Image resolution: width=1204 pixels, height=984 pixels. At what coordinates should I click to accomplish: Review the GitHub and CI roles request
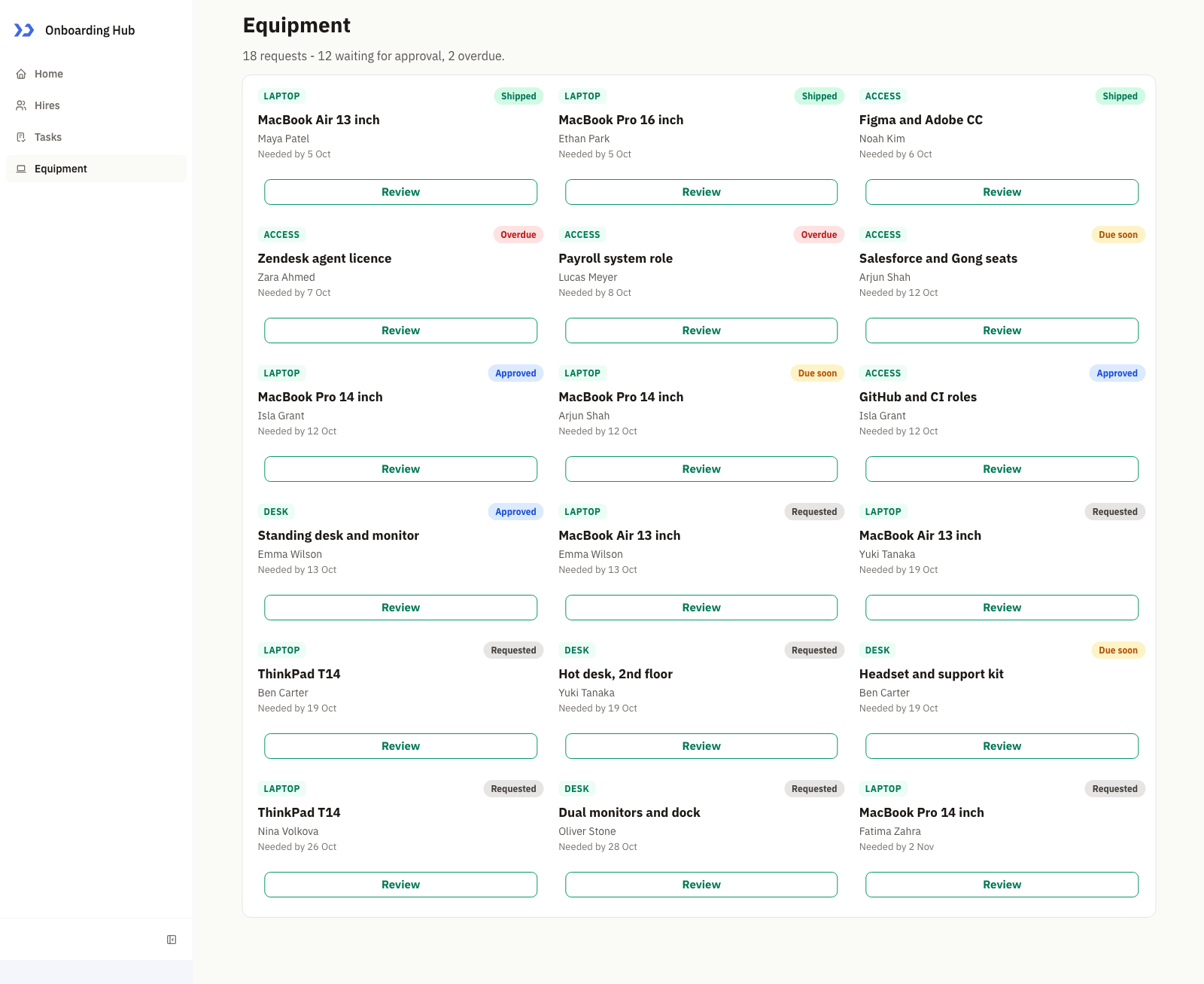click(1002, 469)
